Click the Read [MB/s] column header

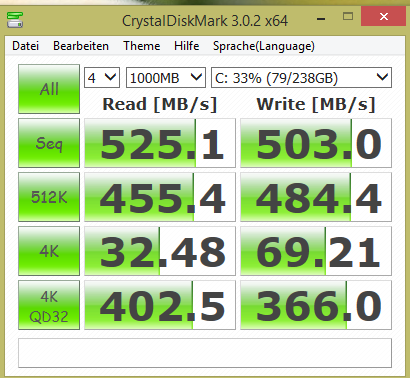[x=160, y=104]
